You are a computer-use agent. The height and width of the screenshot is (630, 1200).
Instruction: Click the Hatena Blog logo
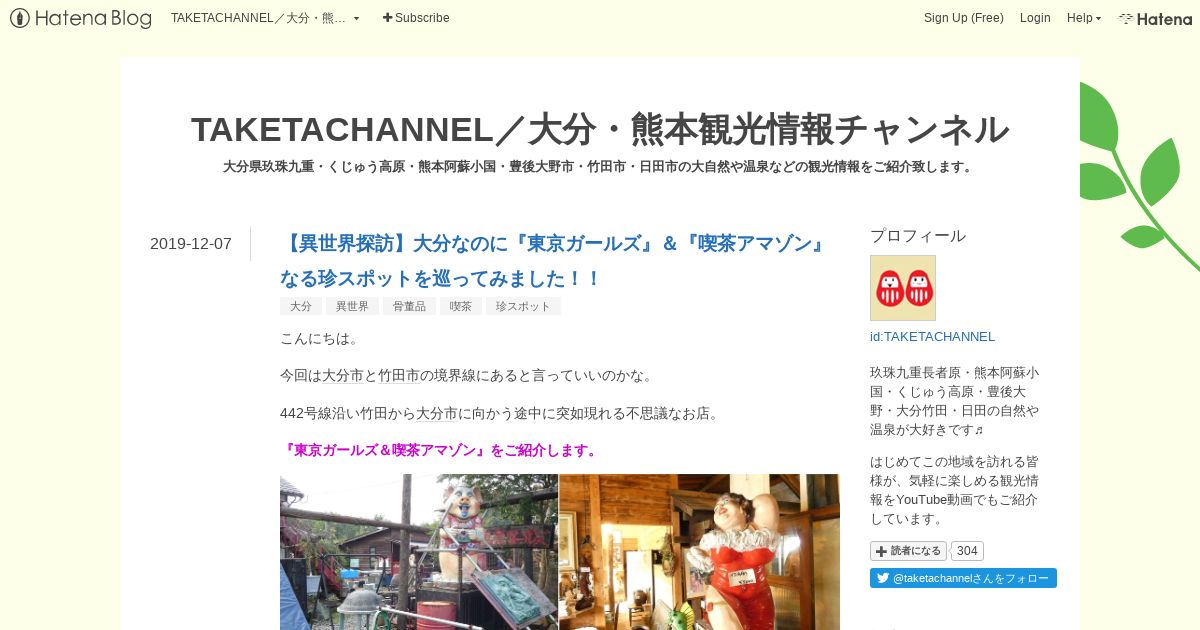(81, 18)
